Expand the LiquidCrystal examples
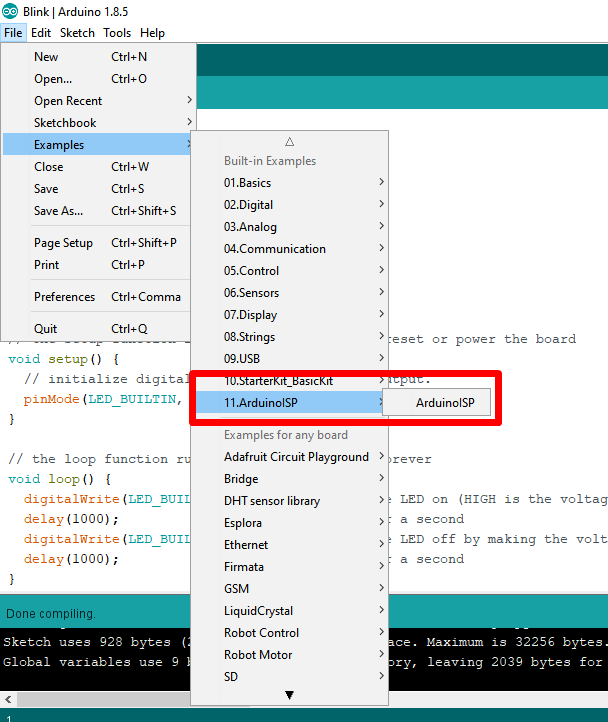608x722 pixels. click(x=290, y=611)
